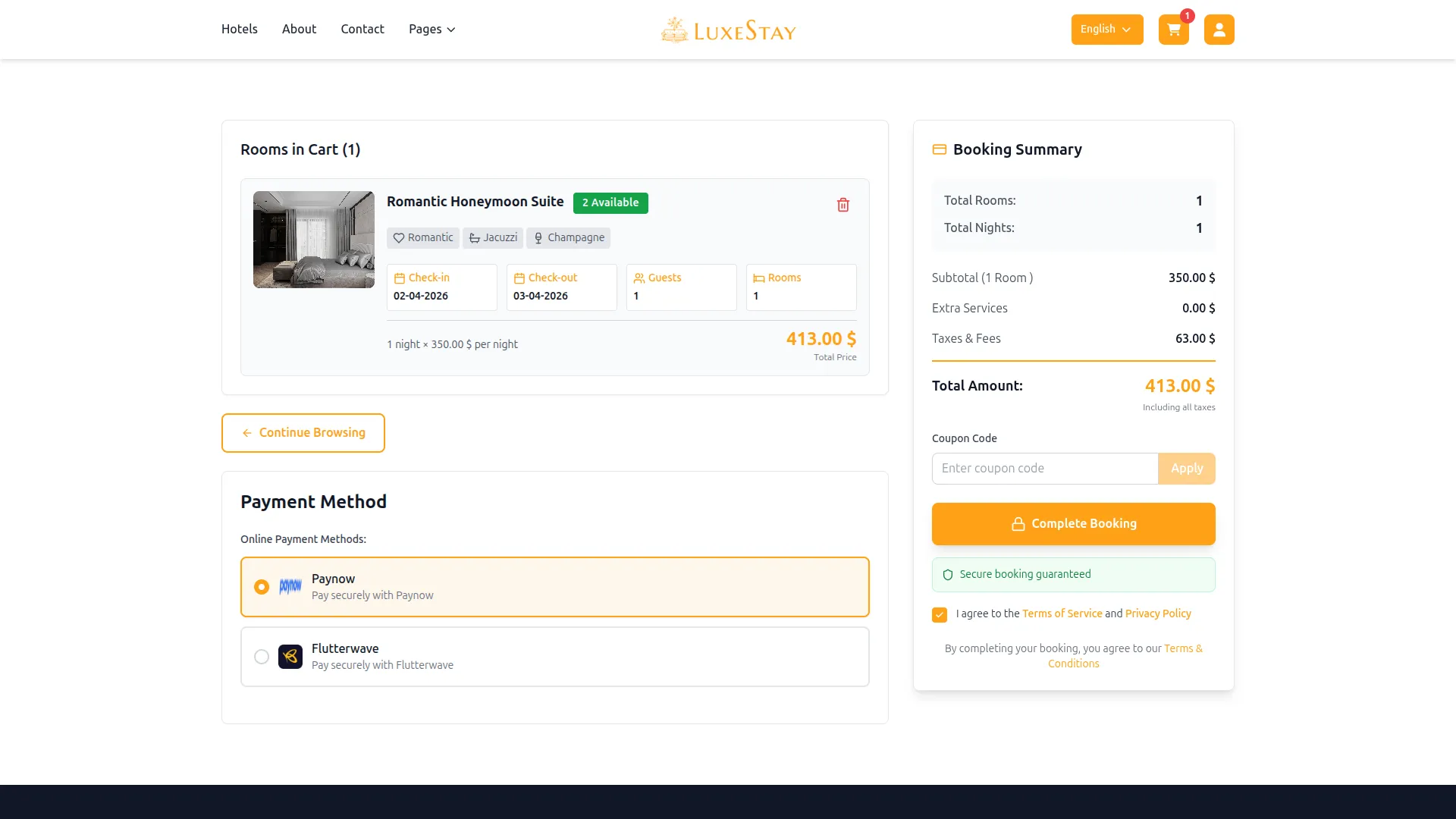
Task: Click the 2 Available badge
Action: pyautogui.click(x=610, y=203)
